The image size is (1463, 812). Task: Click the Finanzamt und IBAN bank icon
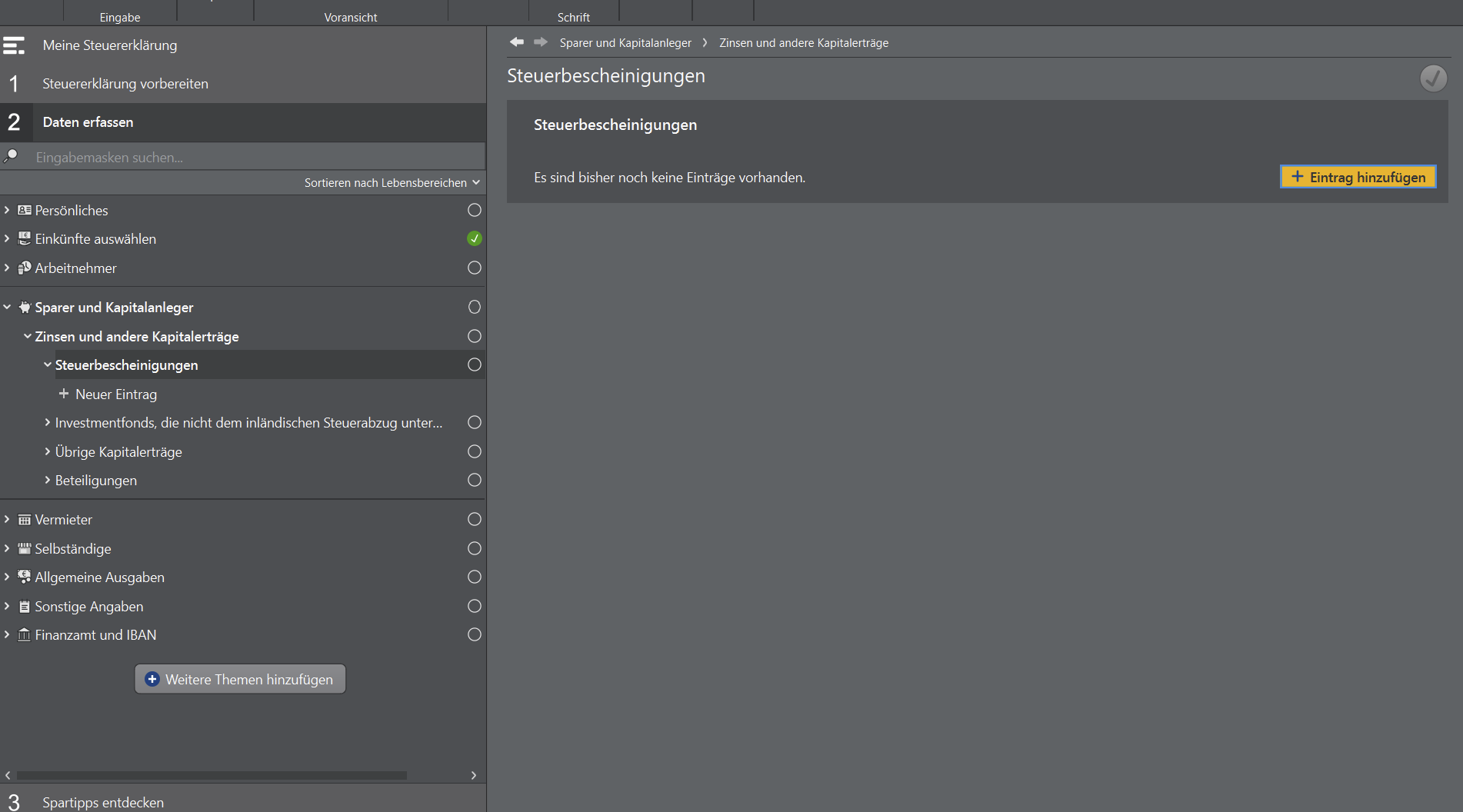pyautogui.click(x=25, y=635)
